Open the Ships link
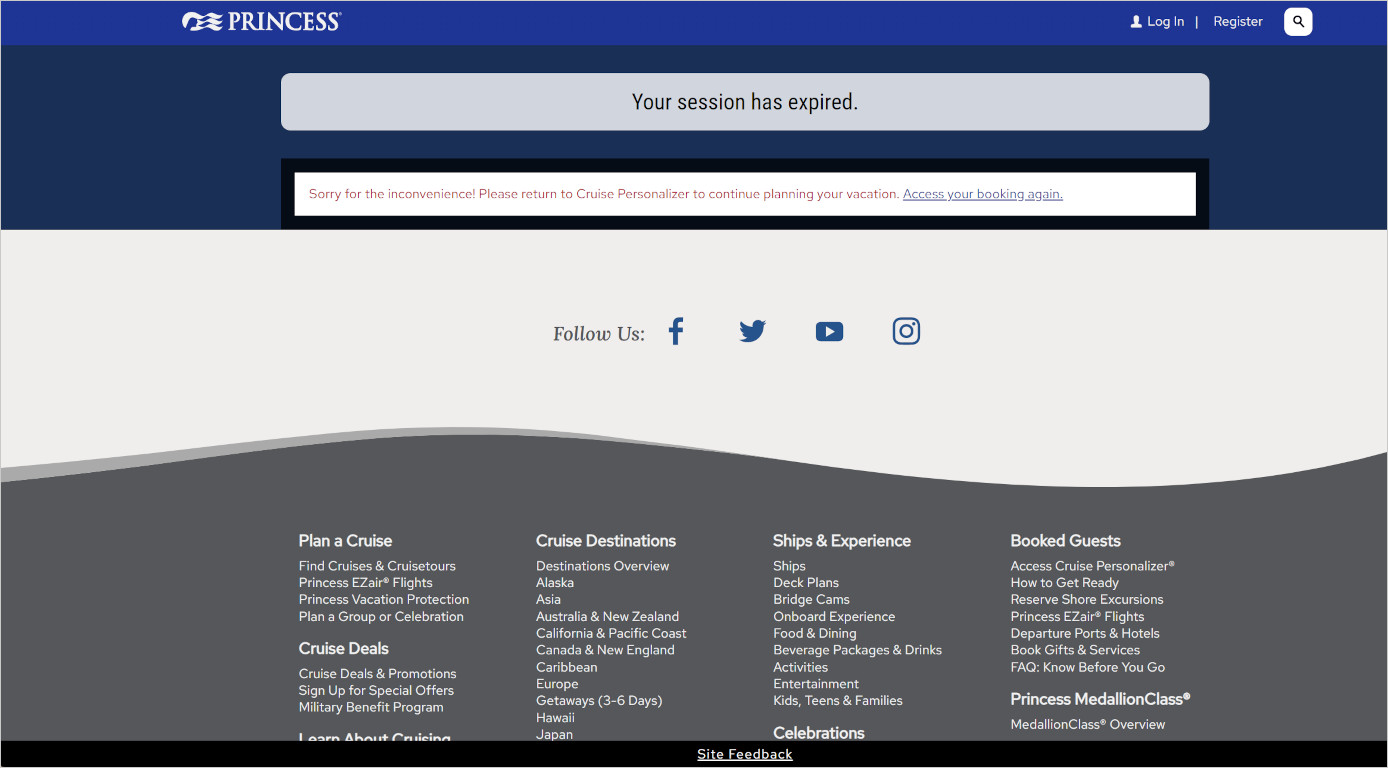Image resolution: width=1388 pixels, height=768 pixels. (x=789, y=566)
